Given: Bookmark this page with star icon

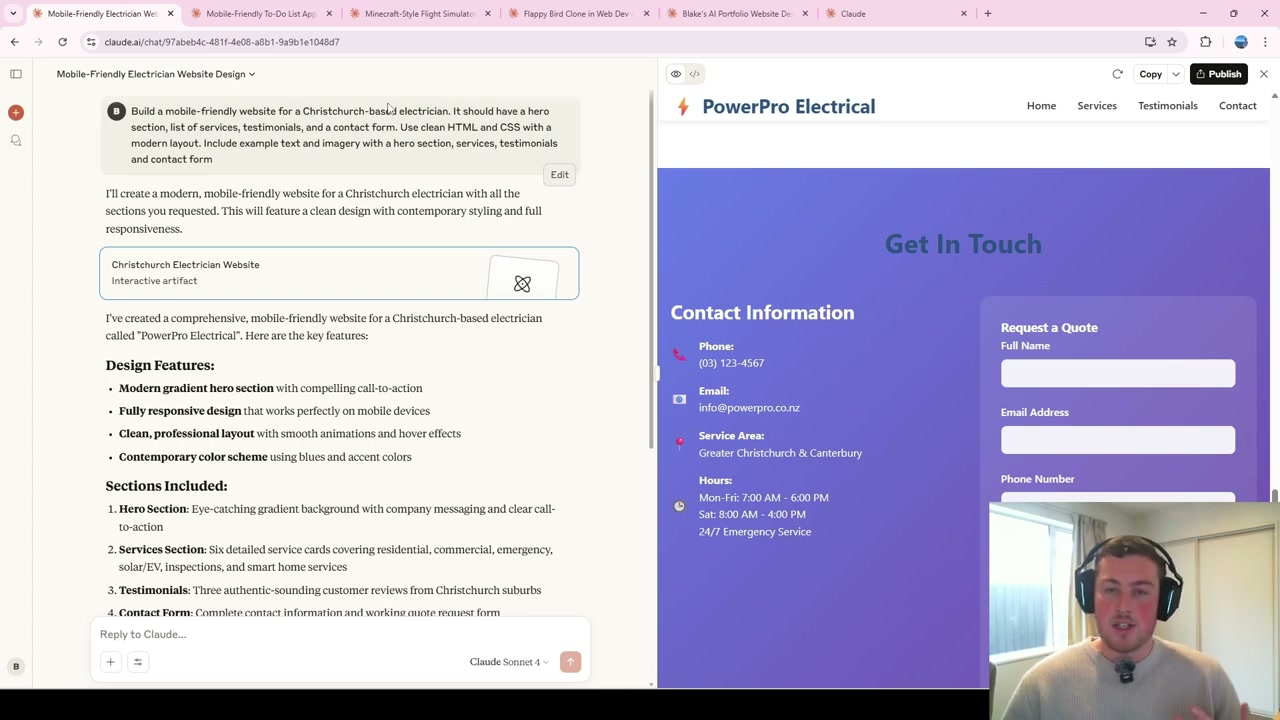Looking at the screenshot, I should [1172, 42].
